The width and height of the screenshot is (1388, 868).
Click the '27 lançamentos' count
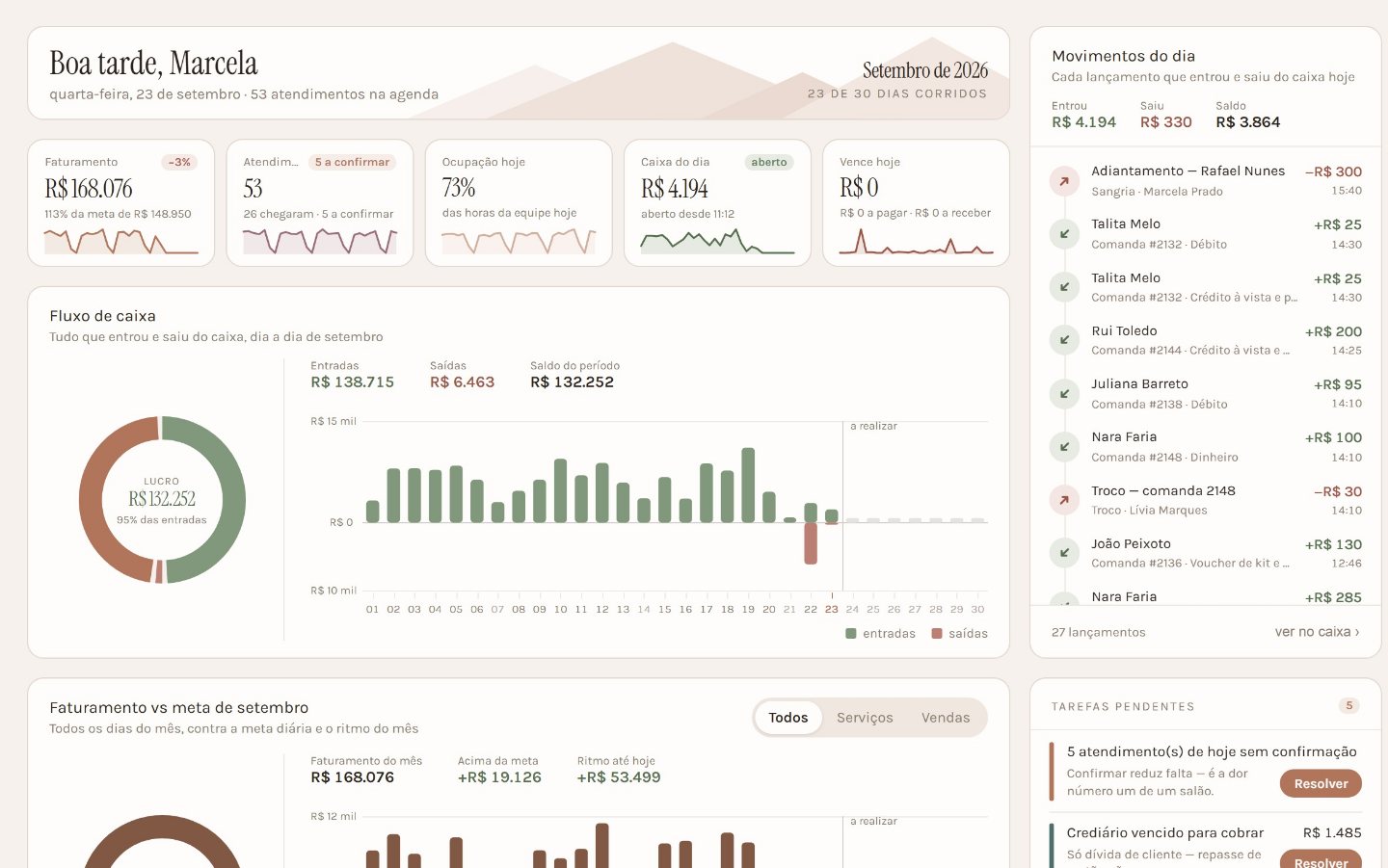click(x=1099, y=632)
